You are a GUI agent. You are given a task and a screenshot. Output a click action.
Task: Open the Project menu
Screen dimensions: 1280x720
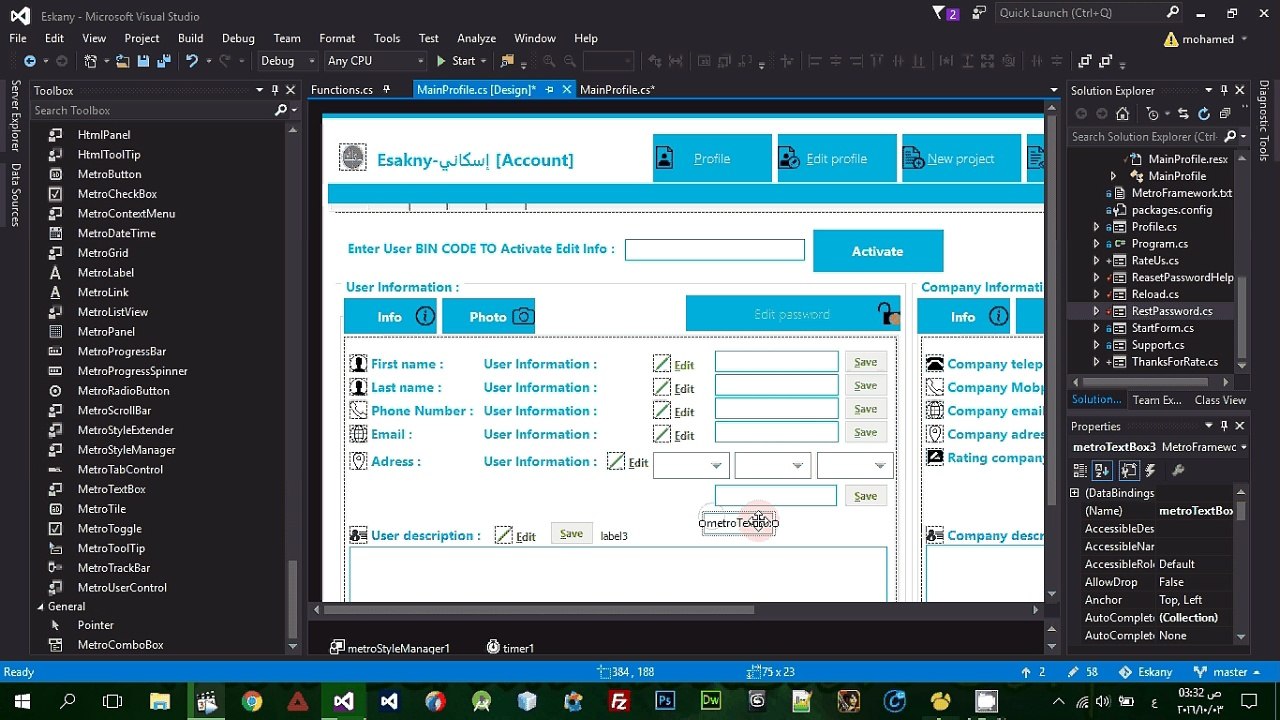point(142,38)
